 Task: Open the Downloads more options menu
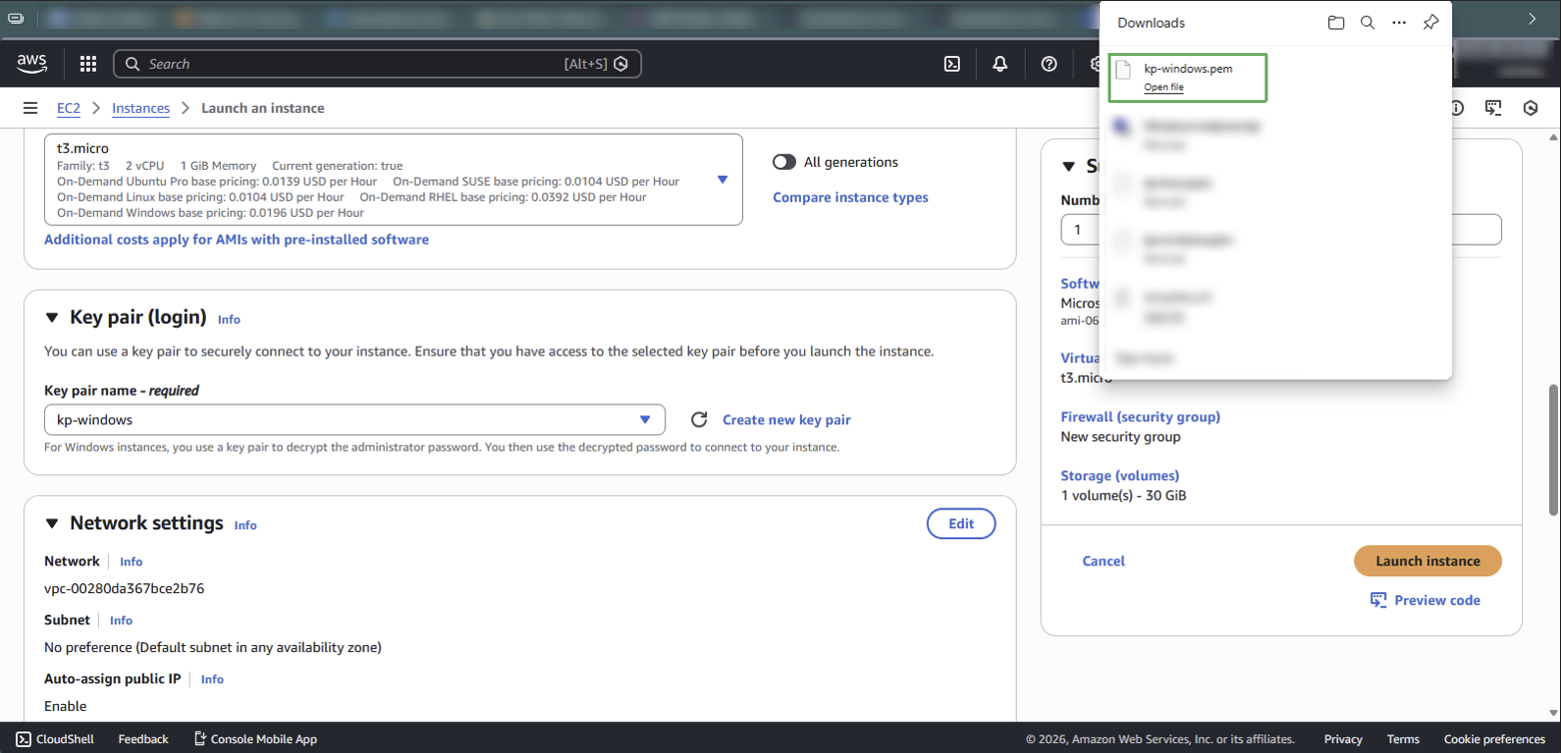pyautogui.click(x=1399, y=22)
